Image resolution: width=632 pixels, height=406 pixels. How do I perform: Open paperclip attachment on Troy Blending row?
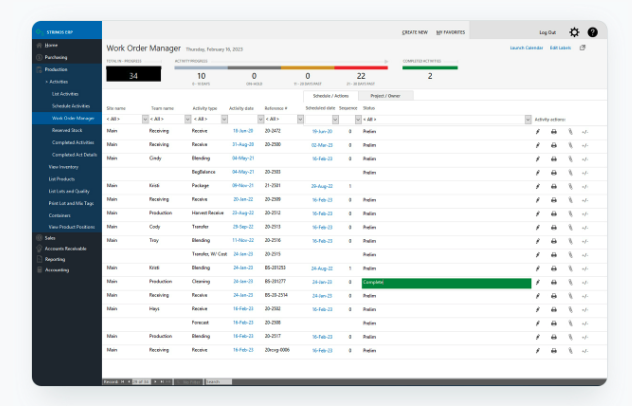point(570,241)
